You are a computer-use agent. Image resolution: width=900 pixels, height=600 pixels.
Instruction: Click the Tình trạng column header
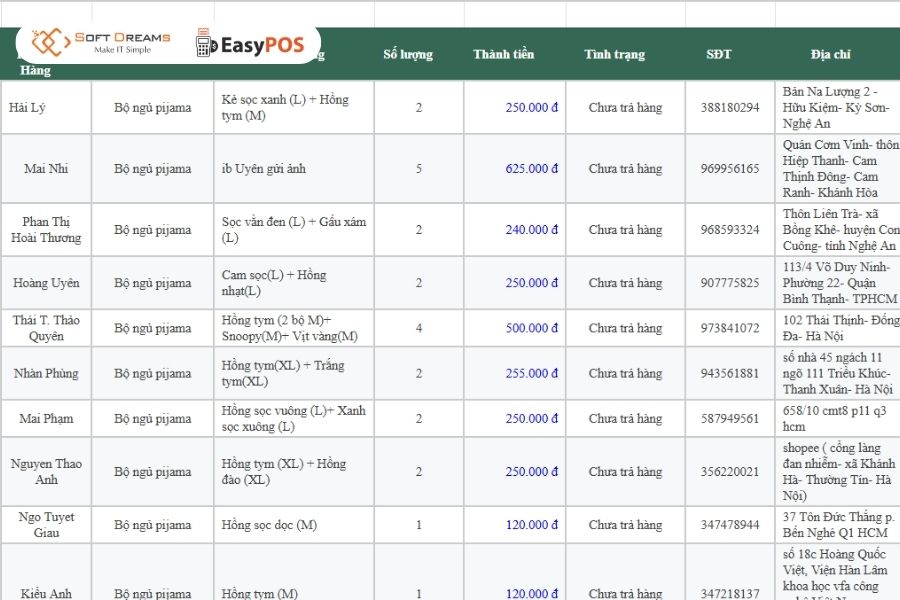(x=614, y=54)
